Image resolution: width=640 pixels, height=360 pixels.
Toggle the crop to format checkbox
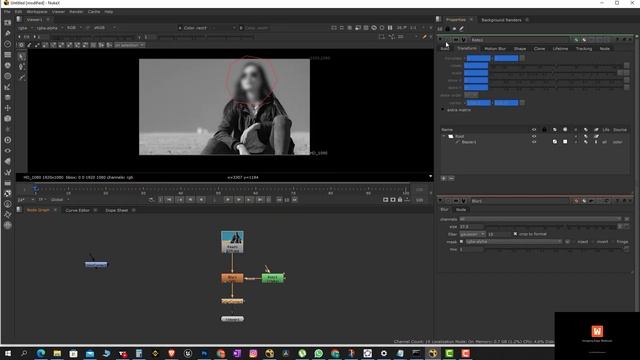click(x=515, y=234)
